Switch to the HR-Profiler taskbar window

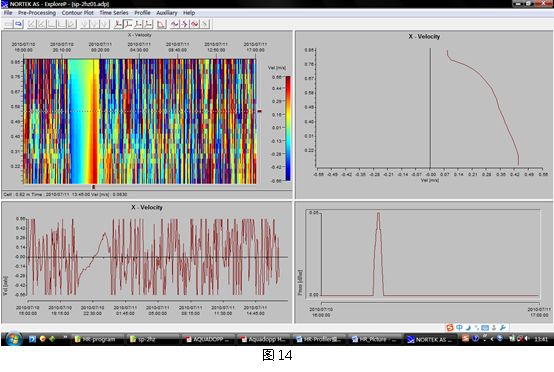pyautogui.click(x=319, y=339)
